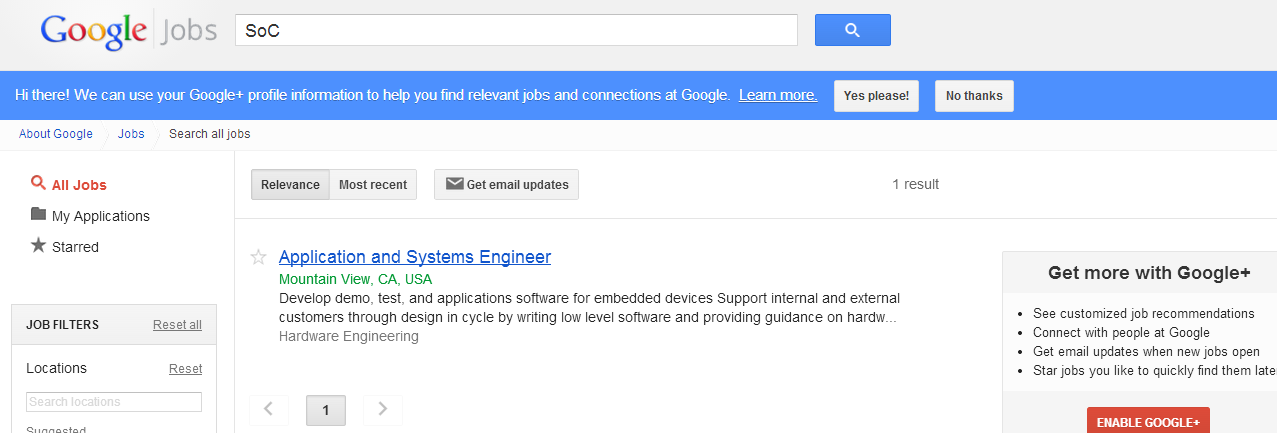Go to previous results page arrow
Viewport: 1277px width, 433px height.
tap(269, 410)
